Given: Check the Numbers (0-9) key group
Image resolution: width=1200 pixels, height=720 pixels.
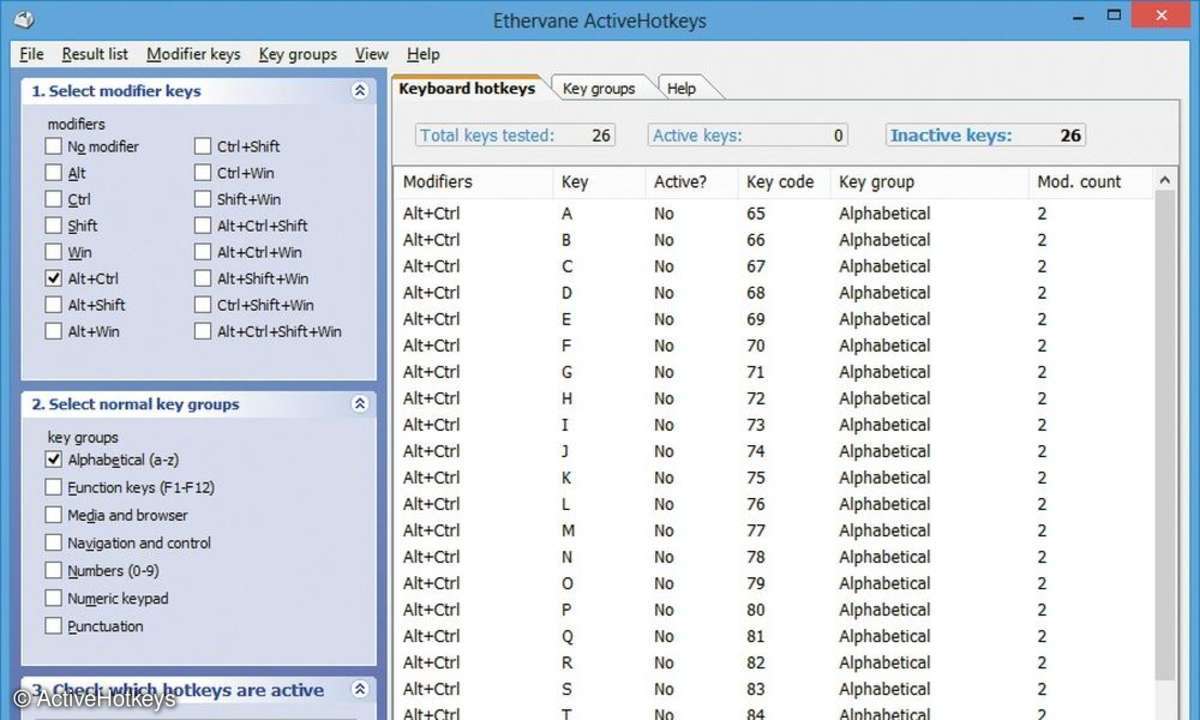Looking at the screenshot, I should (x=54, y=571).
